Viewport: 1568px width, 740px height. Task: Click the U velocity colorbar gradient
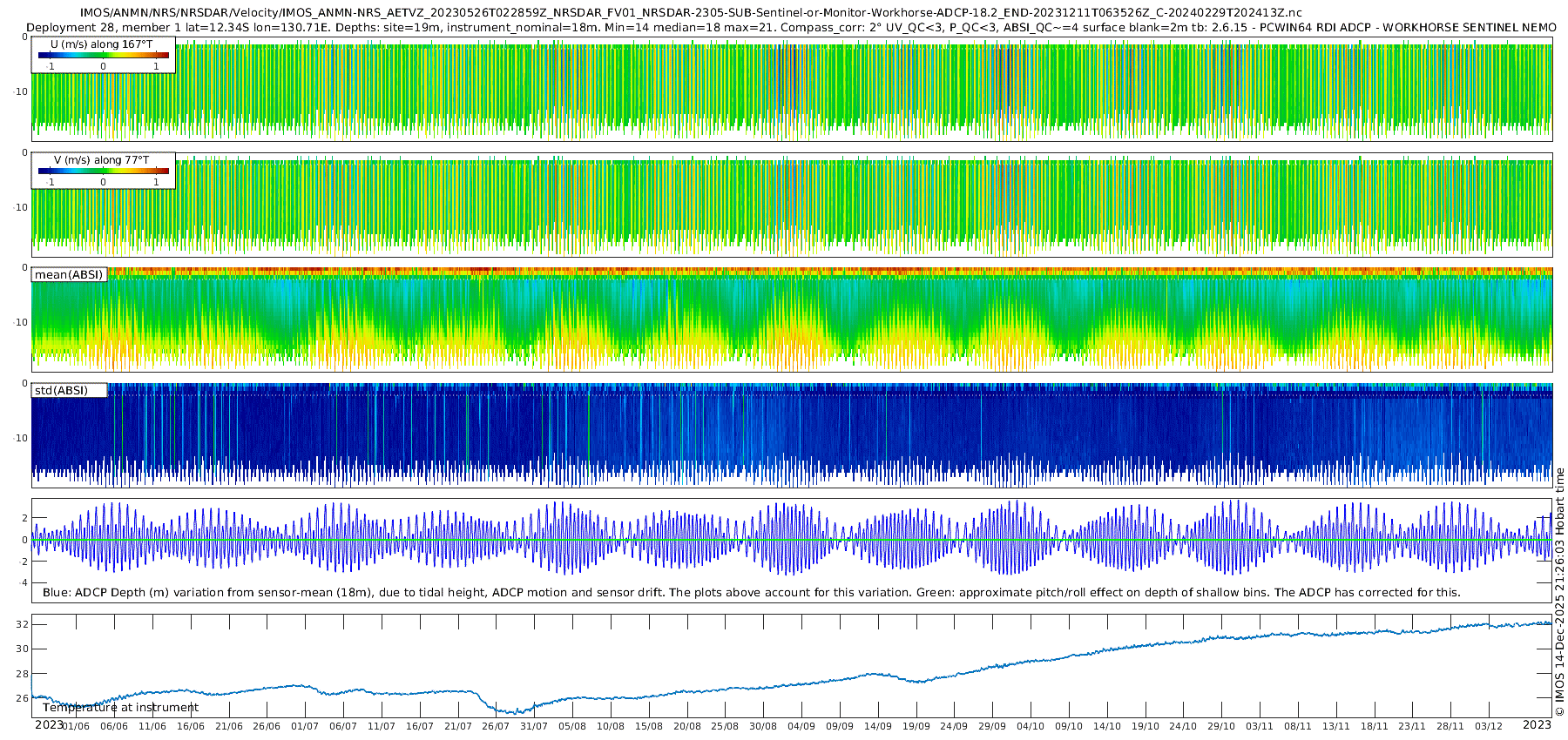[x=103, y=56]
